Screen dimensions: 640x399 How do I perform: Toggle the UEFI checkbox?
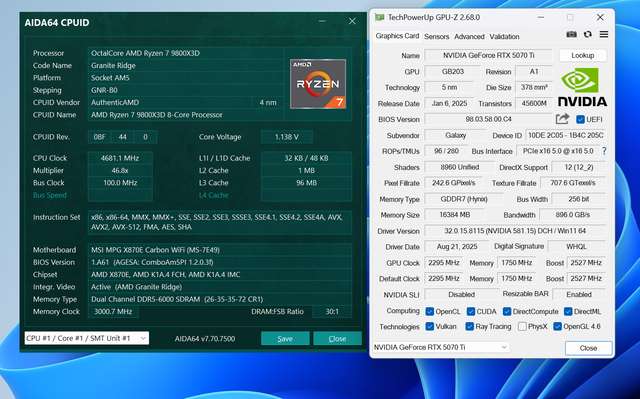tap(580, 120)
